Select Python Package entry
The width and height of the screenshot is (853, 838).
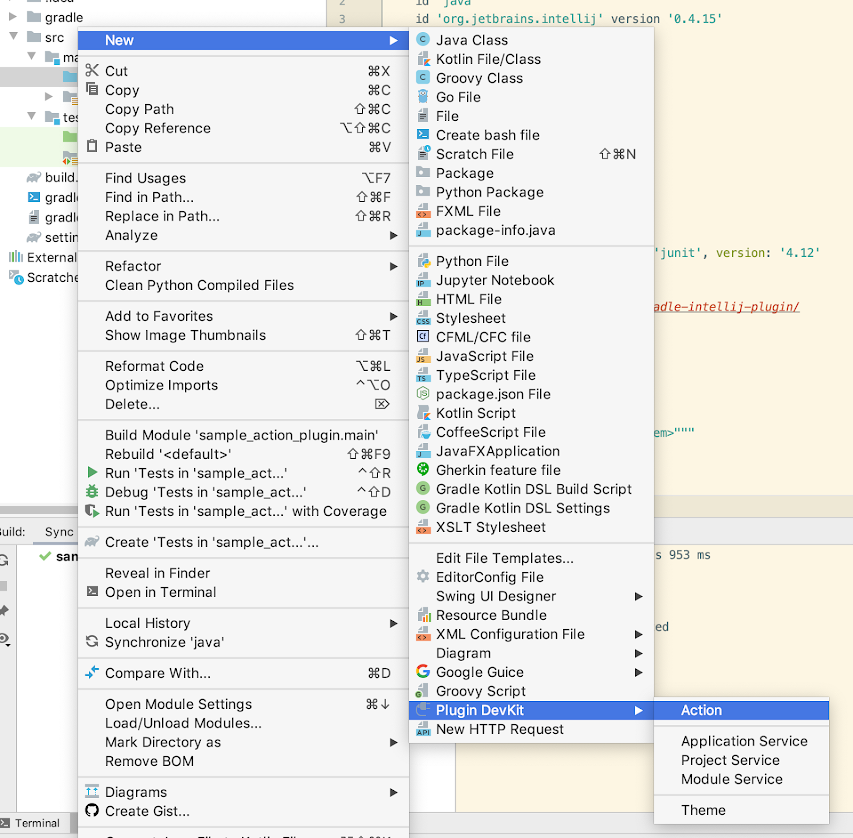click(531, 192)
